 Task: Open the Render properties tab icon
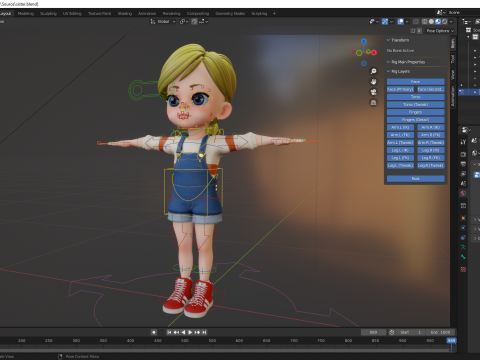pos(463,154)
